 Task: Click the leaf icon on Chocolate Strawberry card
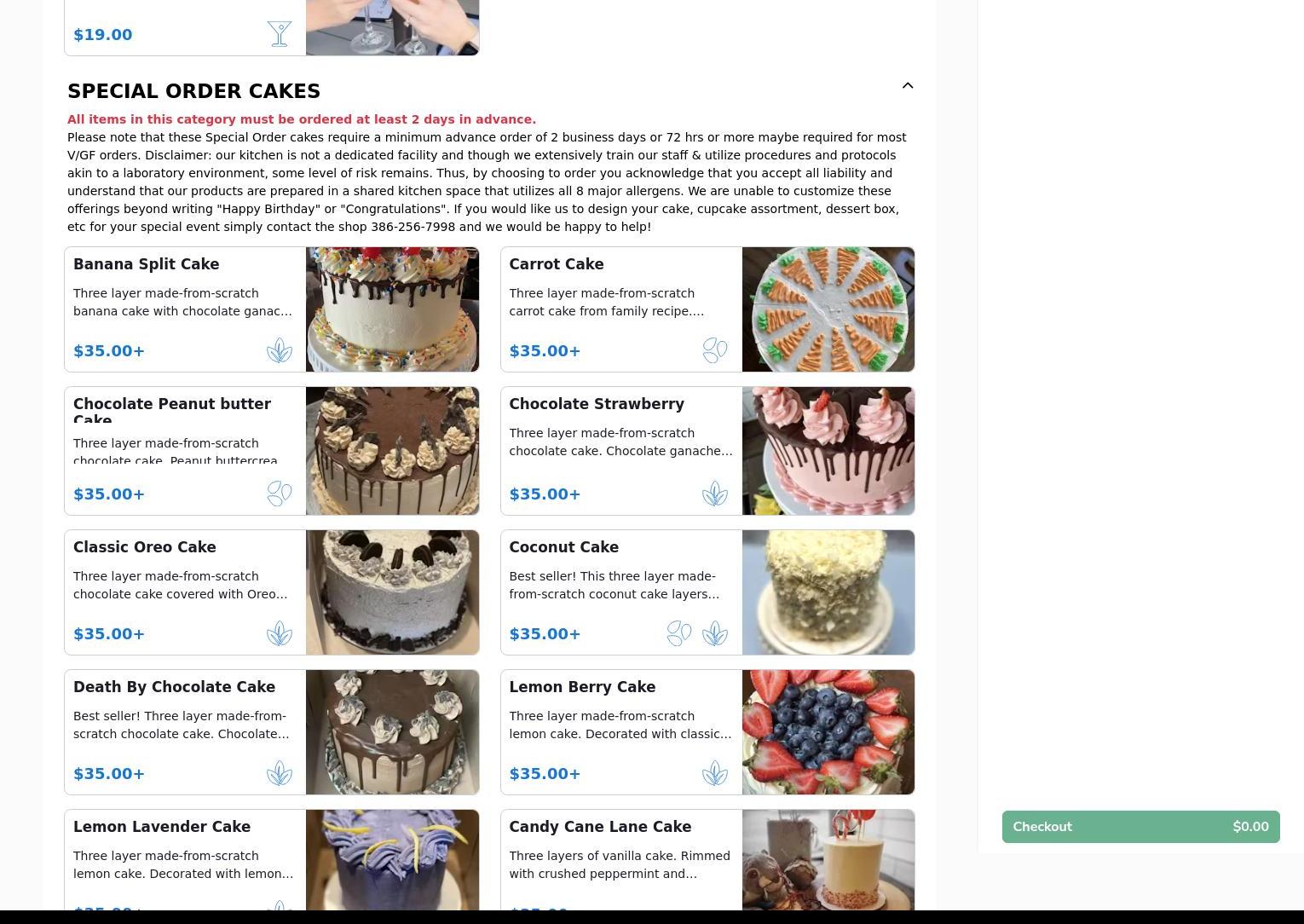(715, 494)
